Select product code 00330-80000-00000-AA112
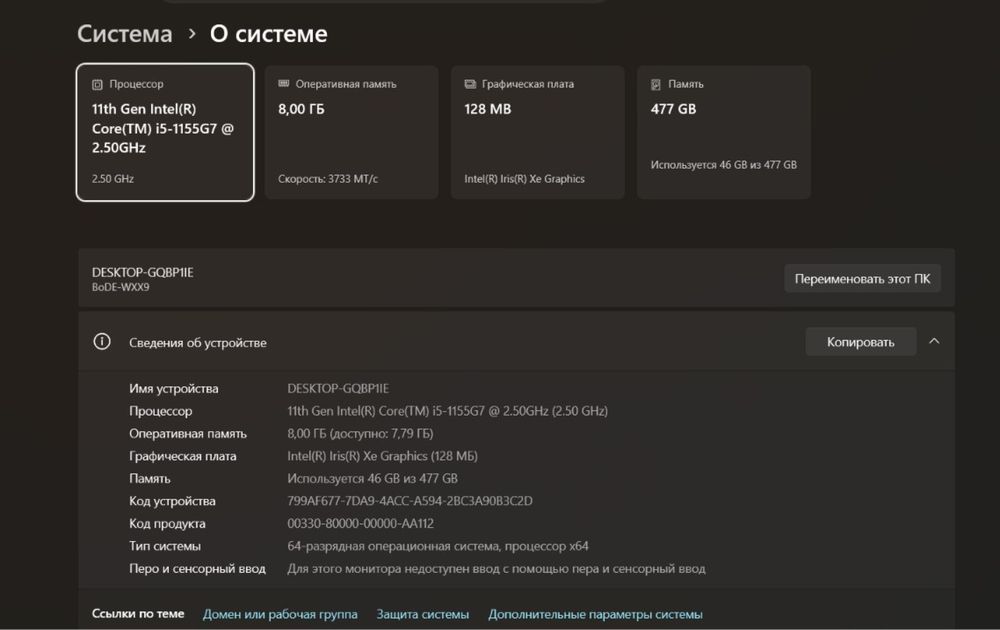 (360, 524)
